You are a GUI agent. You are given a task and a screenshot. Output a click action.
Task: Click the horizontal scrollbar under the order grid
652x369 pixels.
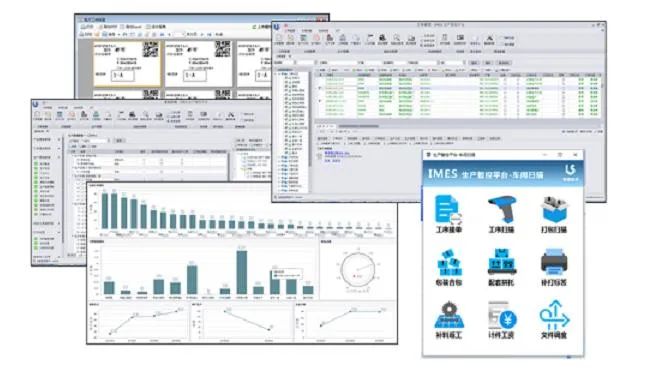click(358, 126)
